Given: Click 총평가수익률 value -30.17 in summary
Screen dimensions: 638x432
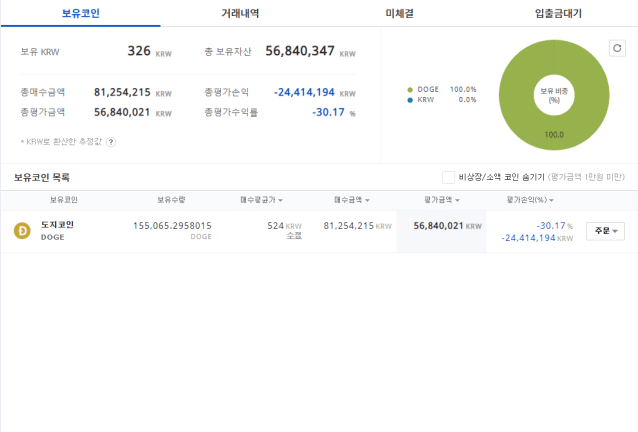Looking at the screenshot, I should point(328,112).
